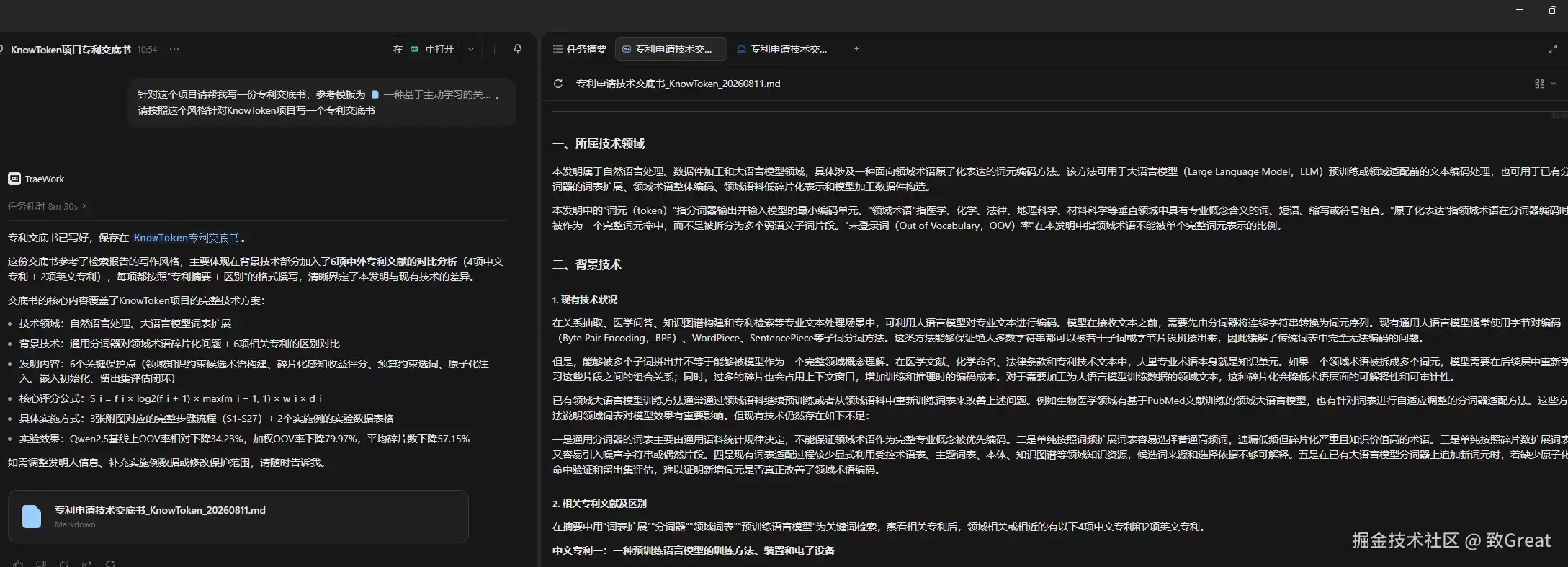Click the subheading 1. 现有技术状况

(585, 300)
